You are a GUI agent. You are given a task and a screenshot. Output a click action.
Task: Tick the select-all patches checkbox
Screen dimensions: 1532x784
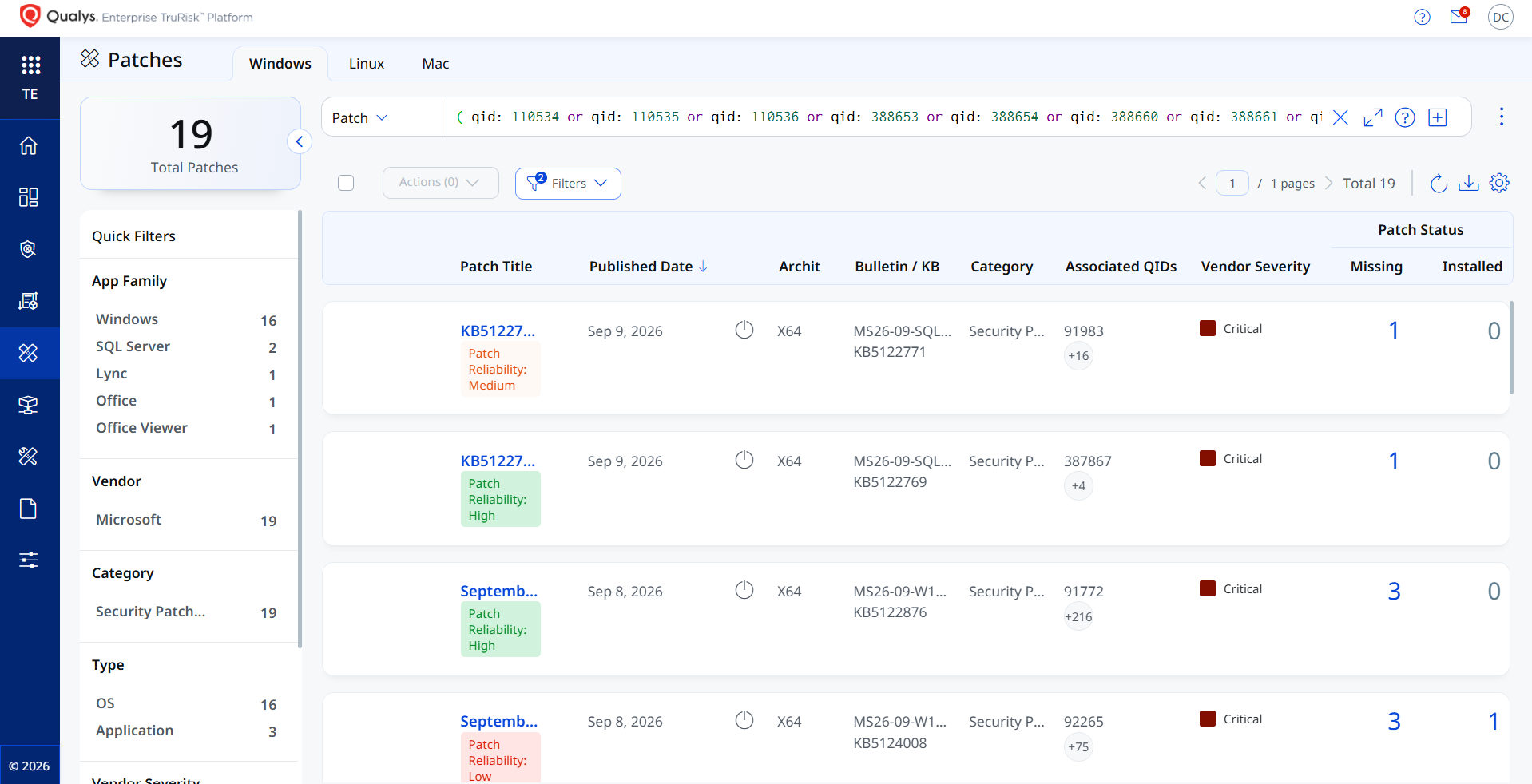346,183
